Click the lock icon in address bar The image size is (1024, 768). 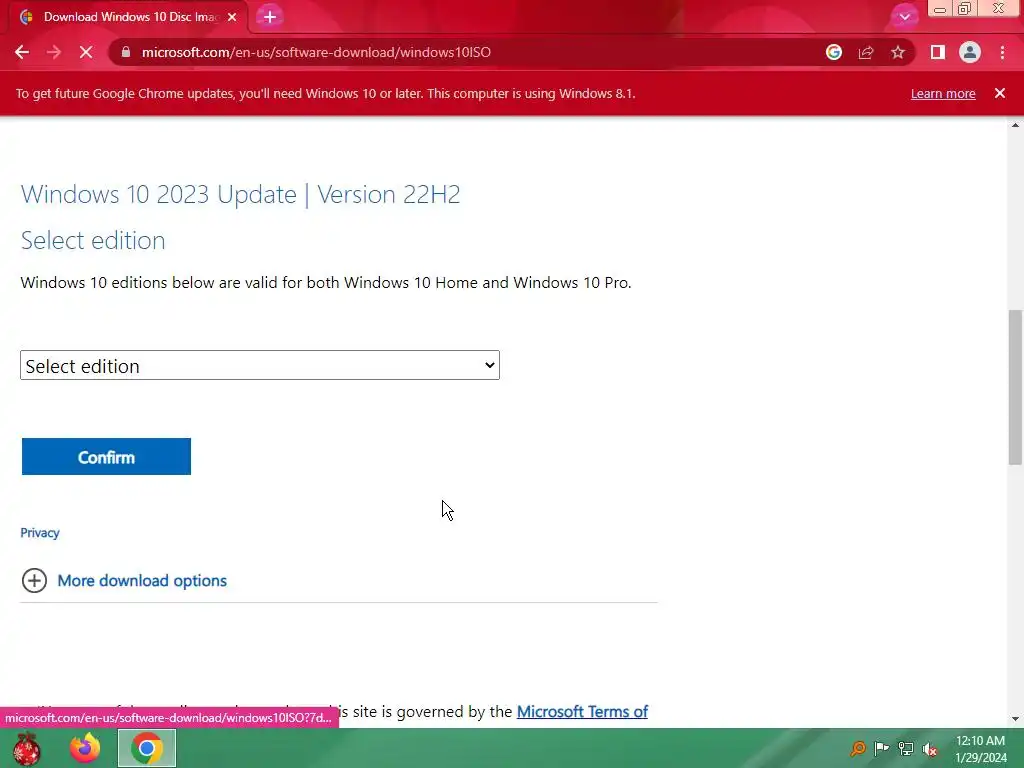click(x=126, y=52)
